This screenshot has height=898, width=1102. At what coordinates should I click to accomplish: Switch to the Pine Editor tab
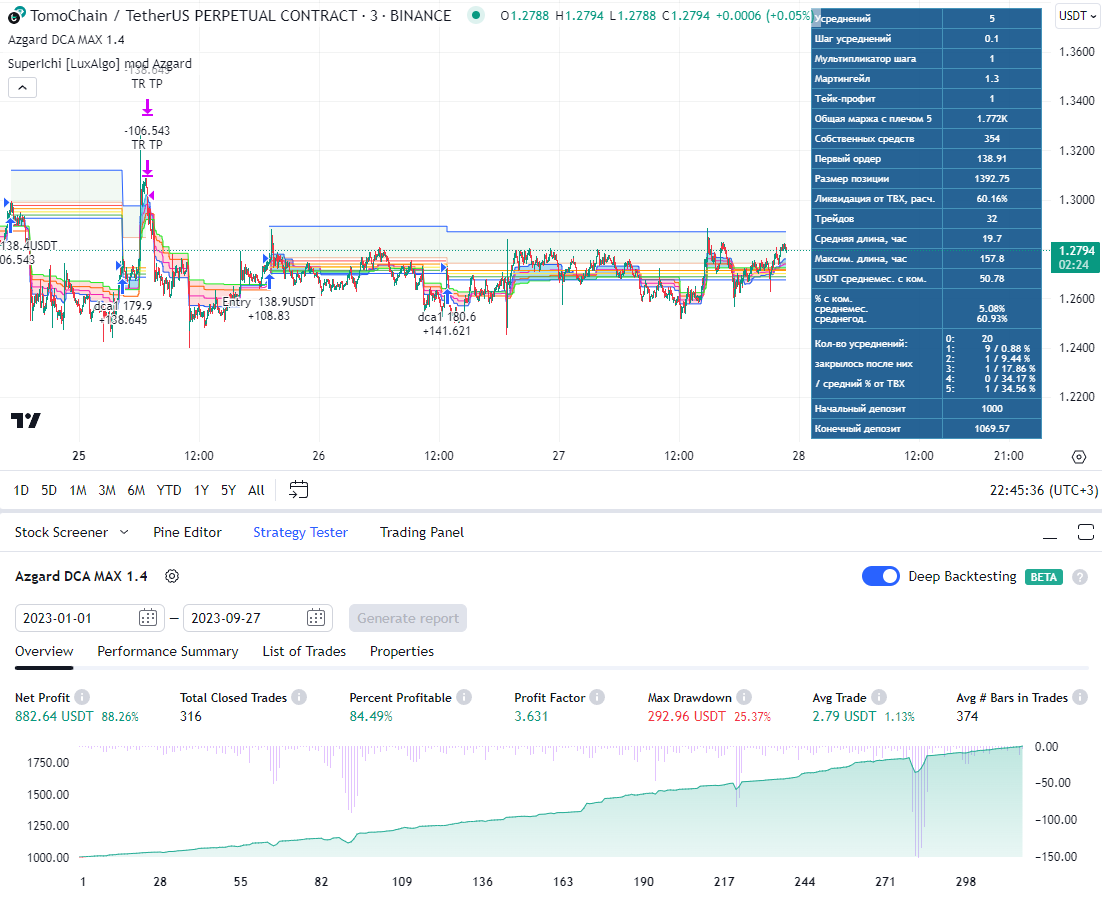[x=187, y=533]
